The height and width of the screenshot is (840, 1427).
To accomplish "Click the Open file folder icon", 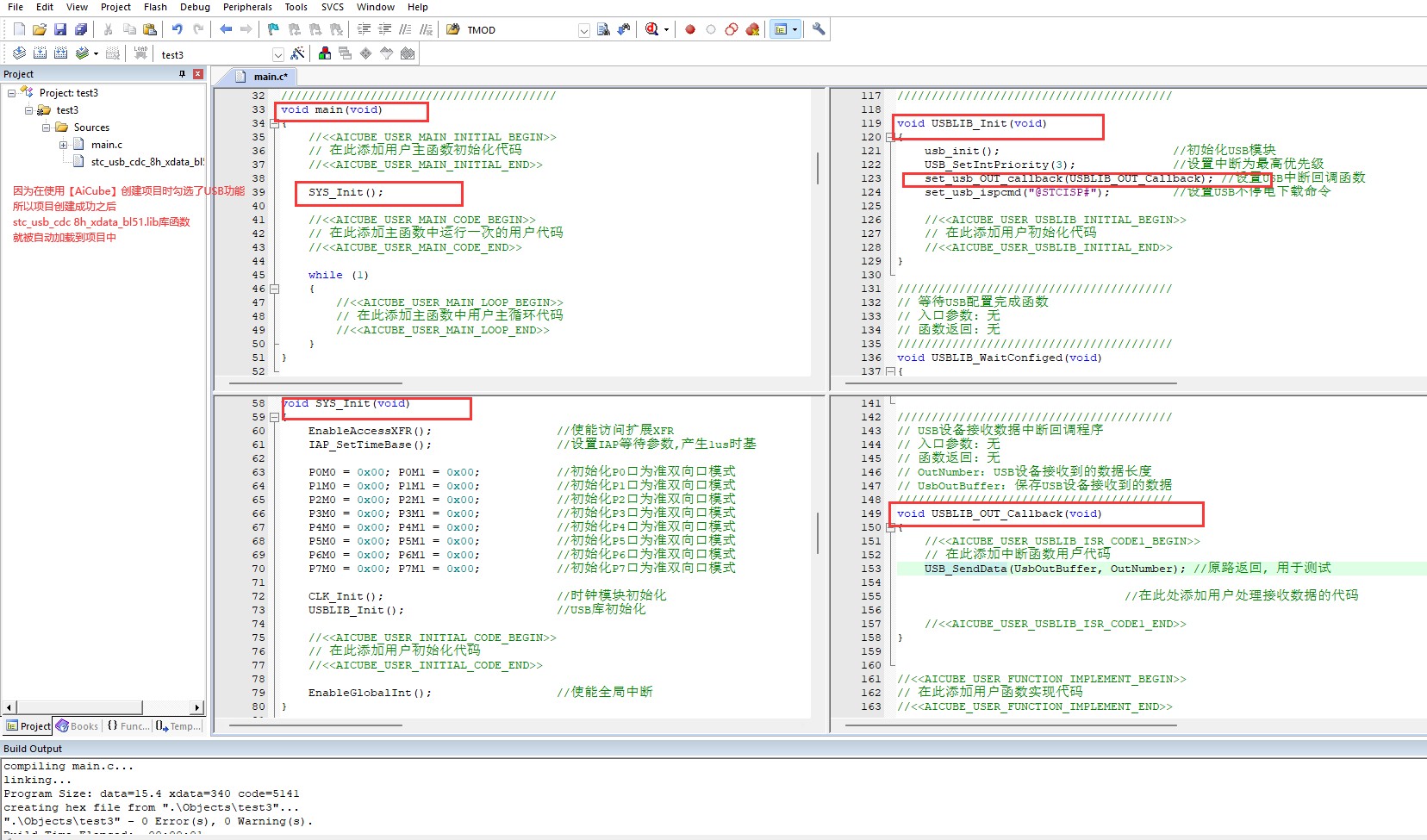I will (40, 29).
